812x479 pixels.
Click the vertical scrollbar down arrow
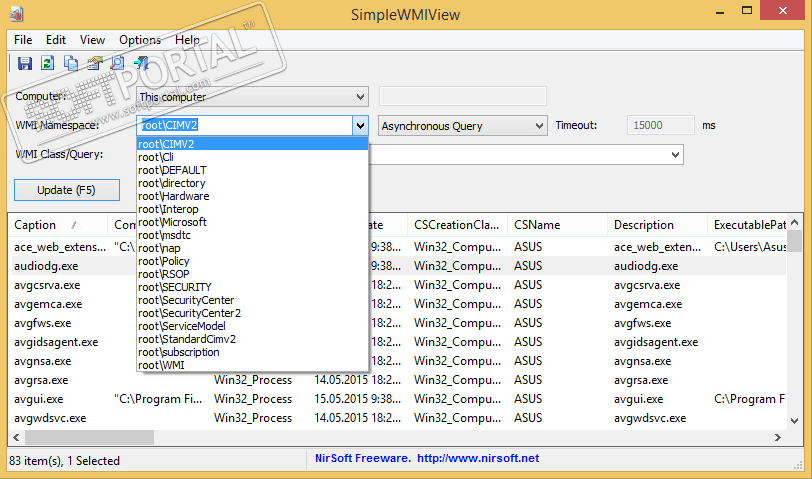pos(795,421)
